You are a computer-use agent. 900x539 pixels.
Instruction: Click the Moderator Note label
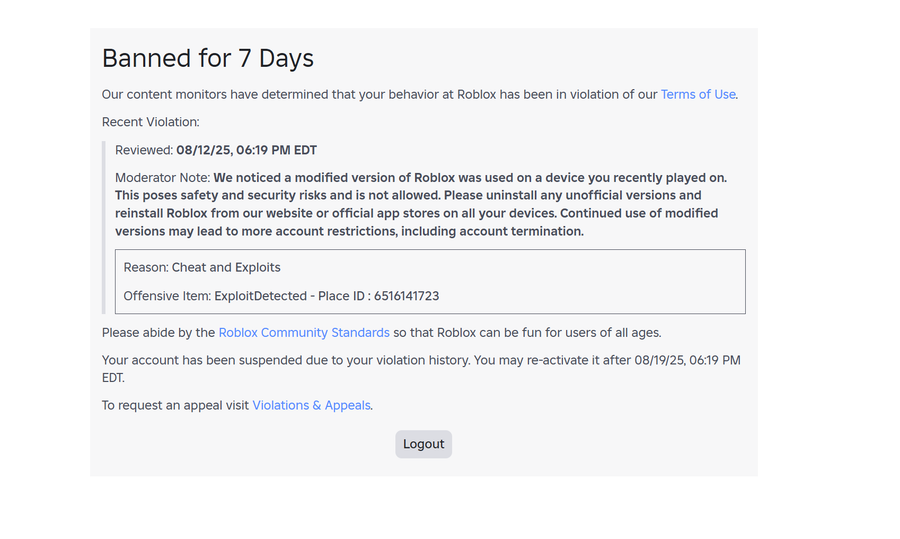click(x=162, y=178)
